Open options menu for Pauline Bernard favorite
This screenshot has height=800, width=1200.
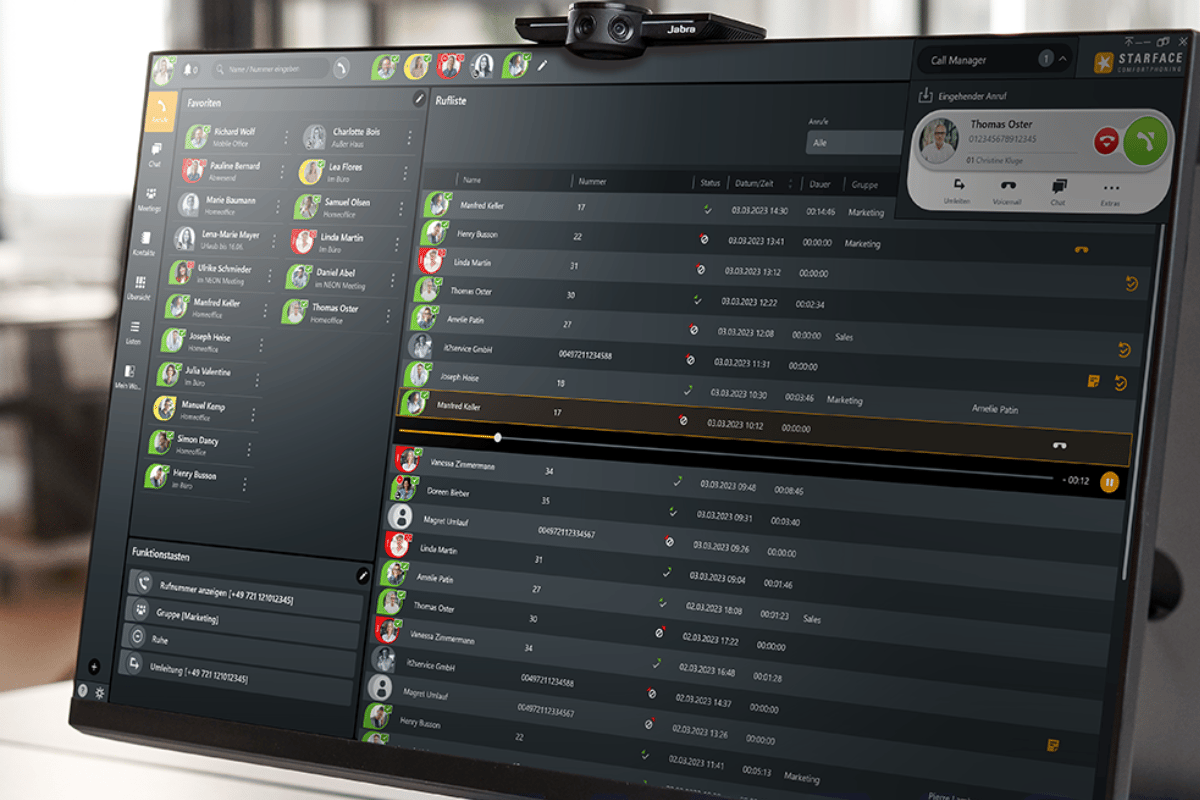[282, 171]
